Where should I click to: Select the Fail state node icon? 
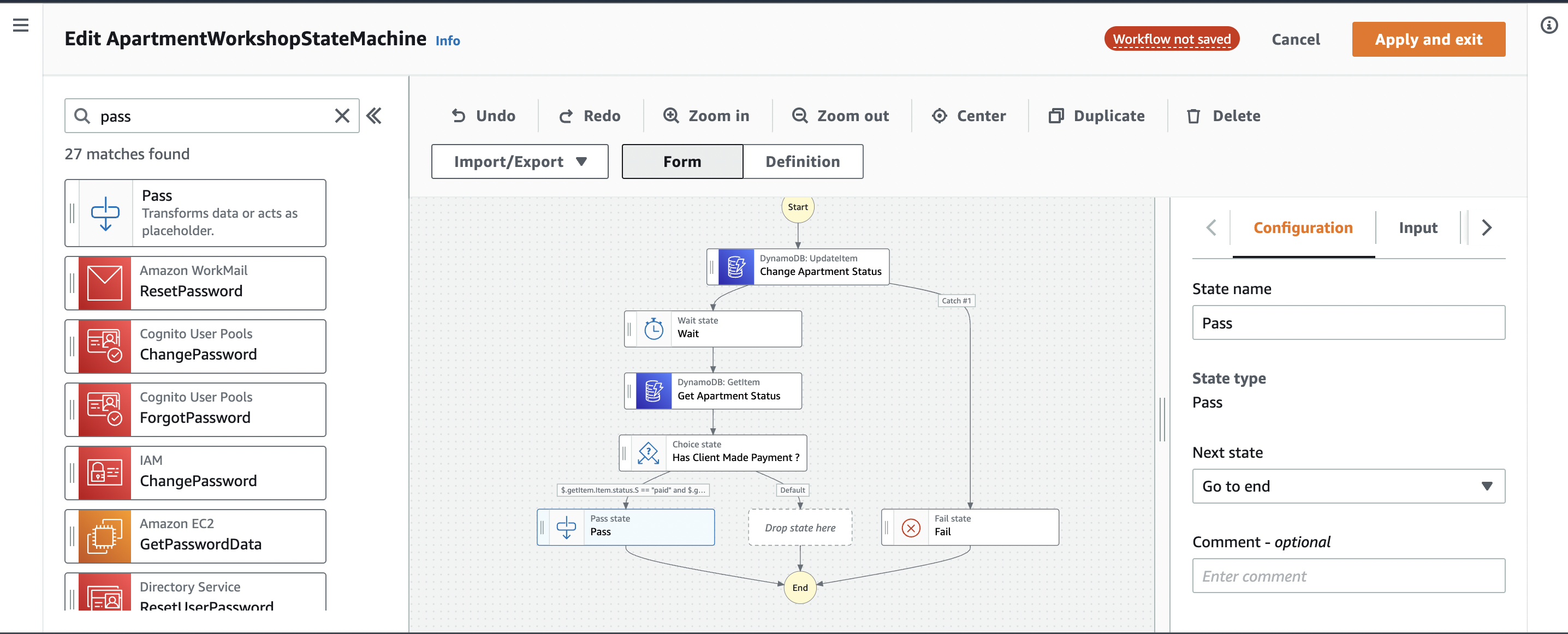coord(911,527)
